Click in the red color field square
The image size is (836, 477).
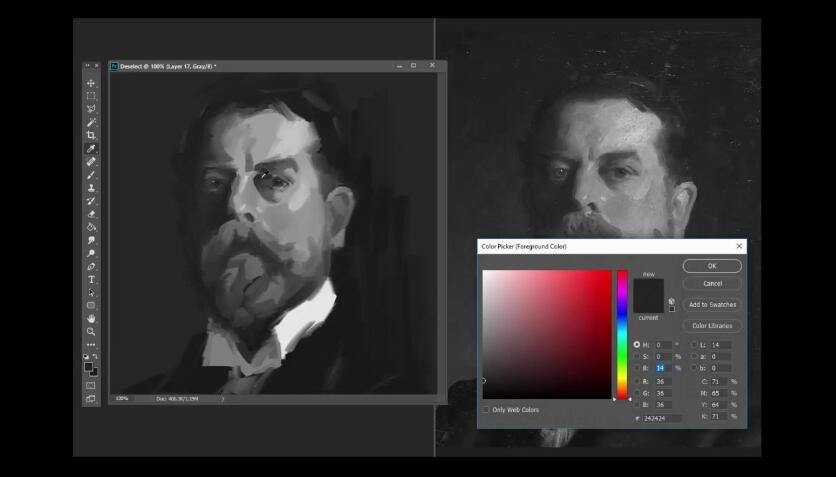point(547,334)
